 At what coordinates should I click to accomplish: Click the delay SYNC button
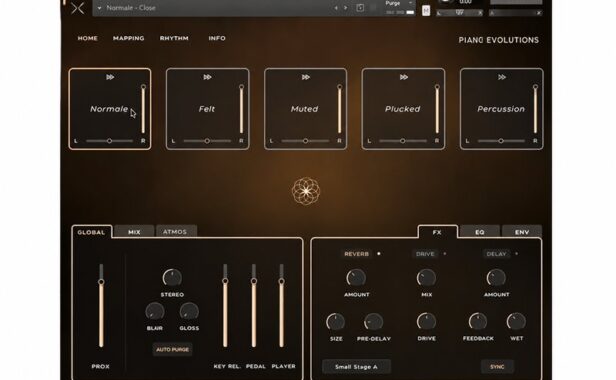(x=497, y=367)
